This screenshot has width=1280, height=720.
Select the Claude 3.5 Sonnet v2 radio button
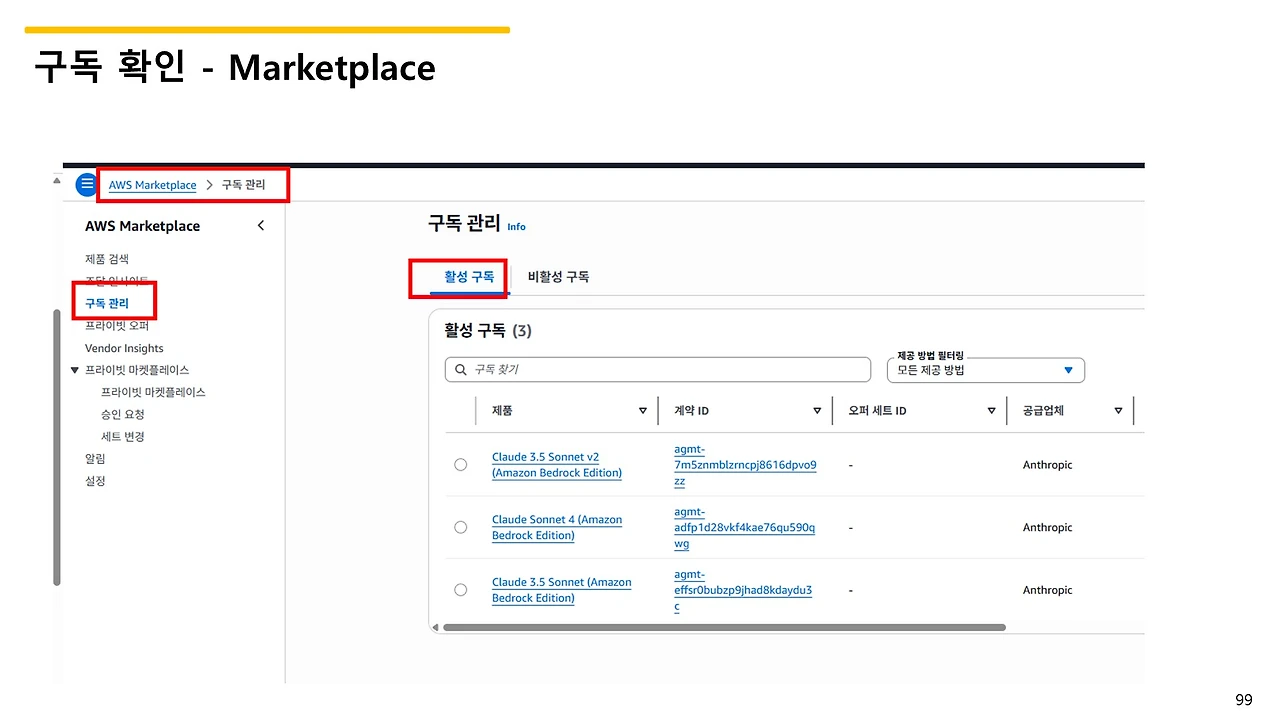click(461, 465)
